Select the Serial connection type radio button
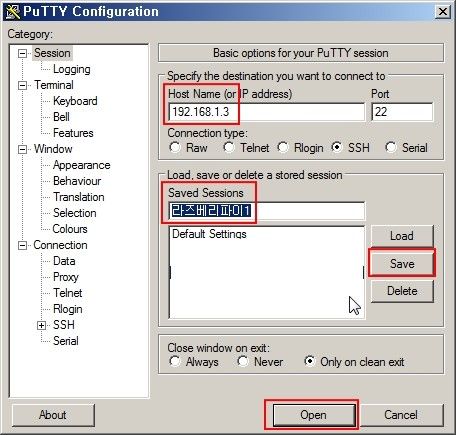This screenshot has height=435, width=456. coord(391,147)
